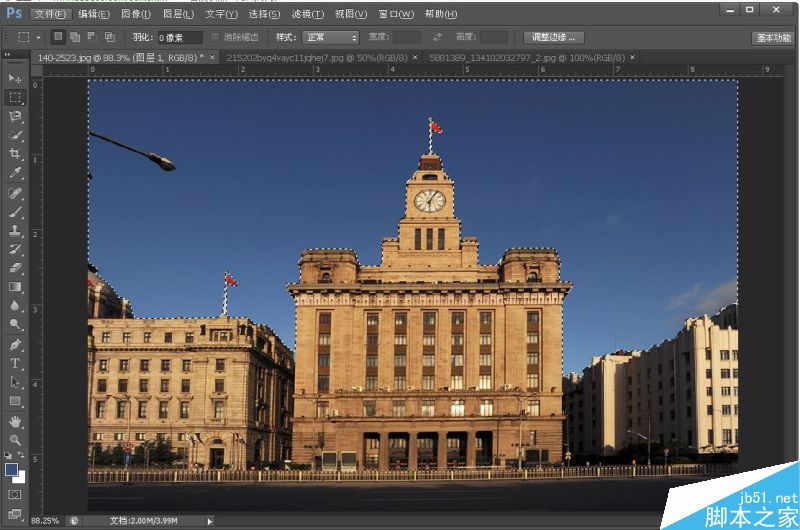Reset default foreground and background colors

8,455
